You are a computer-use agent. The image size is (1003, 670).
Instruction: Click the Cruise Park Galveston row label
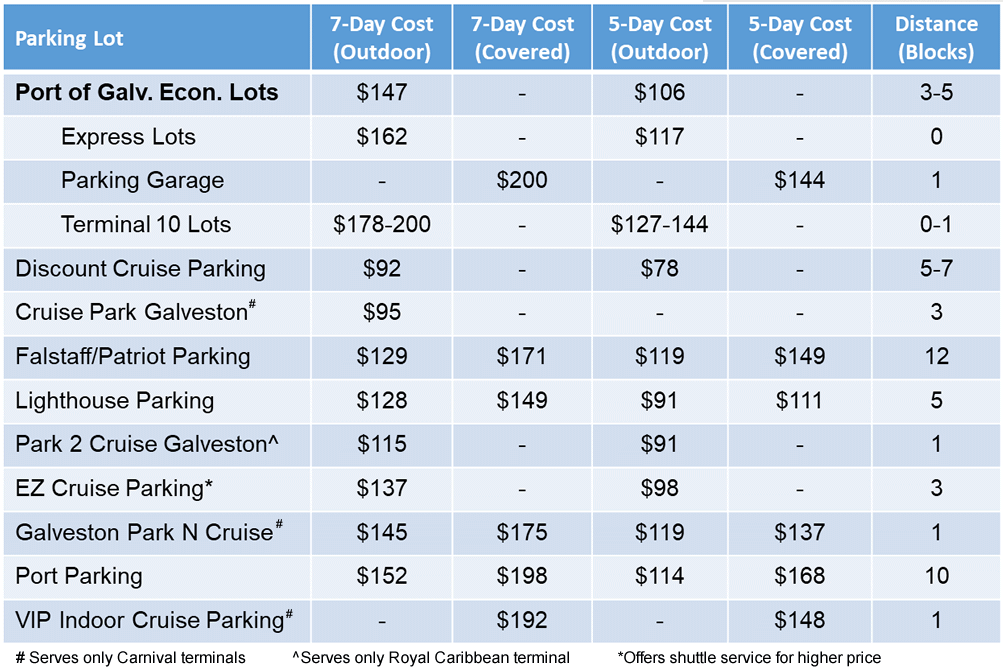(135, 311)
